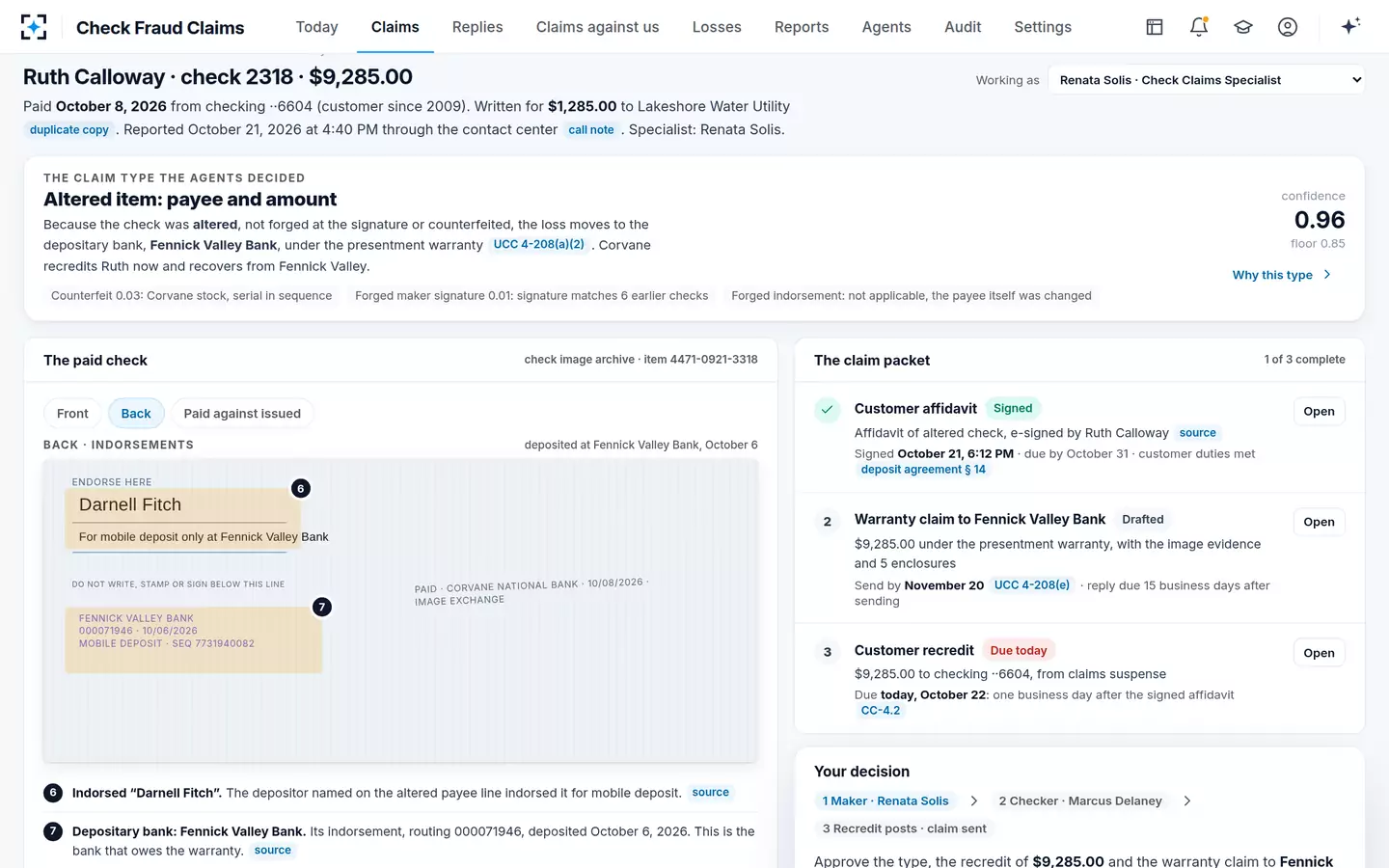Expand the Checker Marcus Delaney step chevron
This screenshot has height=868, width=1389.
click(x=1187, y=800)
